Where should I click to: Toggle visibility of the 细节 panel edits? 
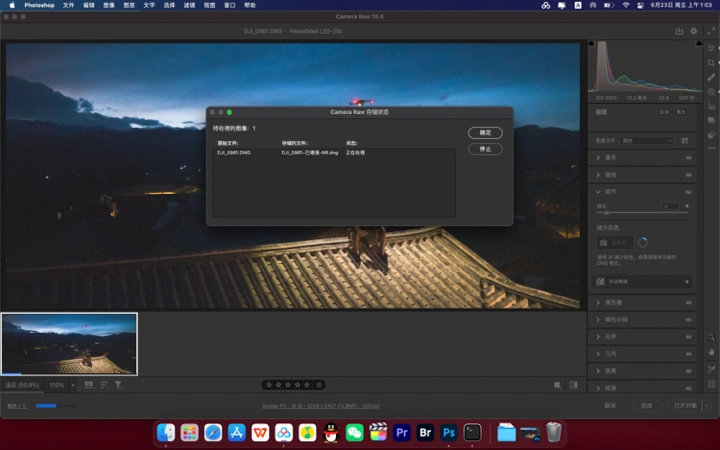coord(688,192)
